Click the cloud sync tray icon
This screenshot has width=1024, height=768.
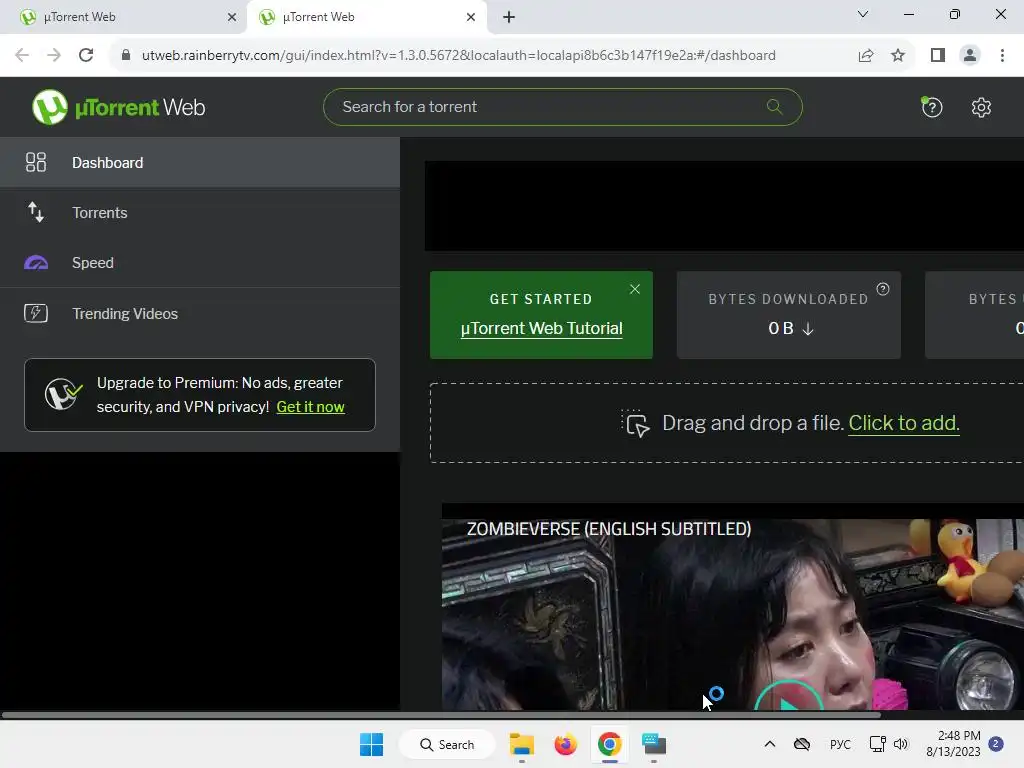[802, 744]
